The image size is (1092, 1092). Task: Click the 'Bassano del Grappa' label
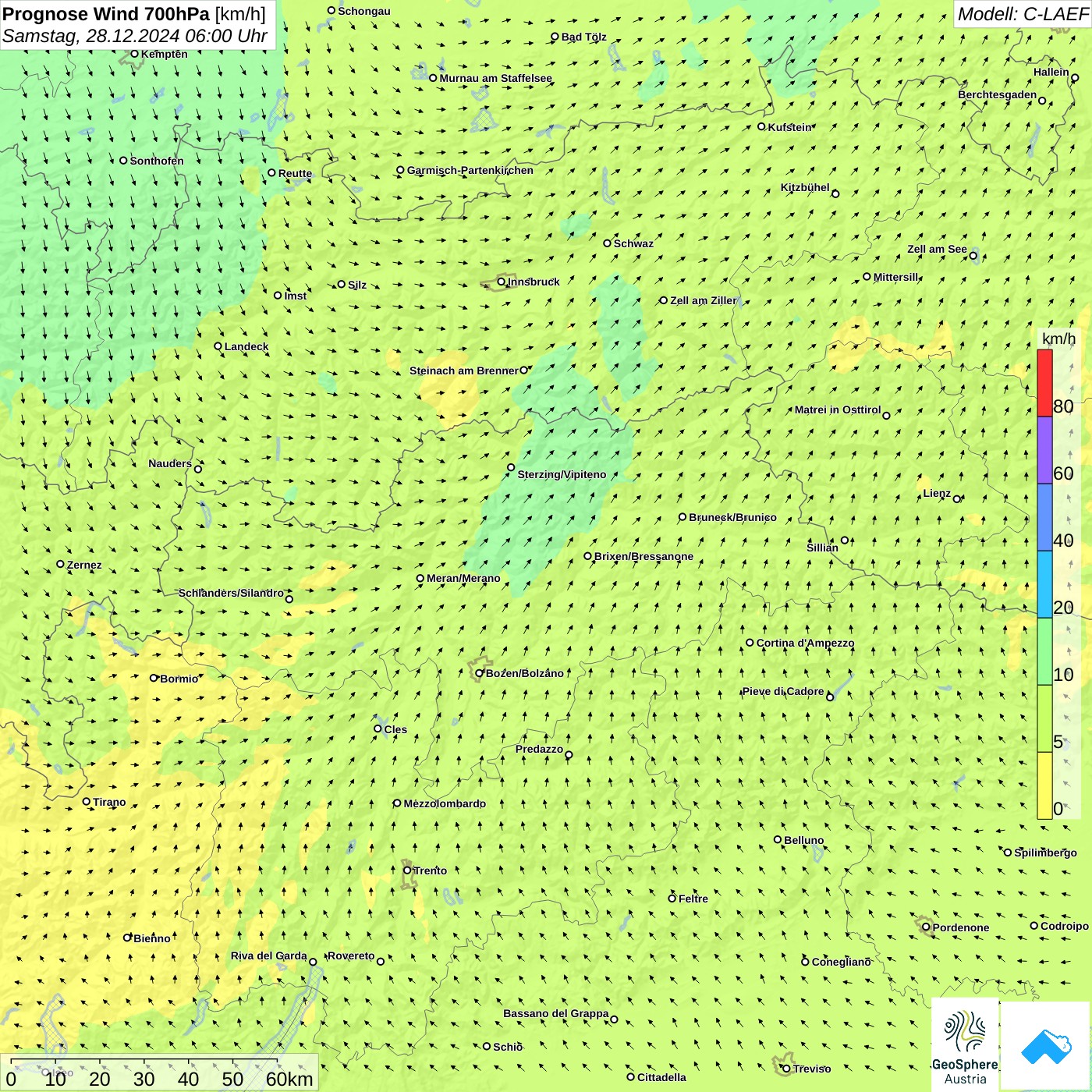pos(556,1013)
